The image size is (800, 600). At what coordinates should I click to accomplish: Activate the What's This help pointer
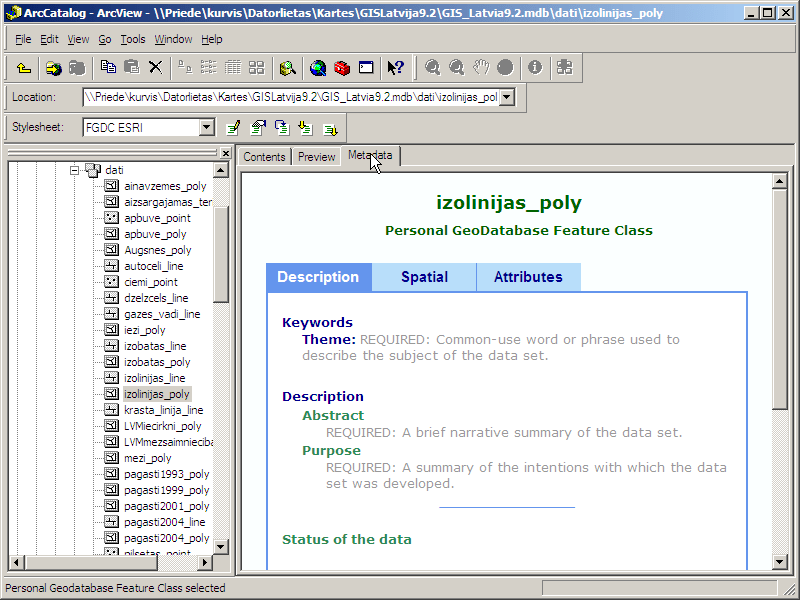click(x=395, y=68)
